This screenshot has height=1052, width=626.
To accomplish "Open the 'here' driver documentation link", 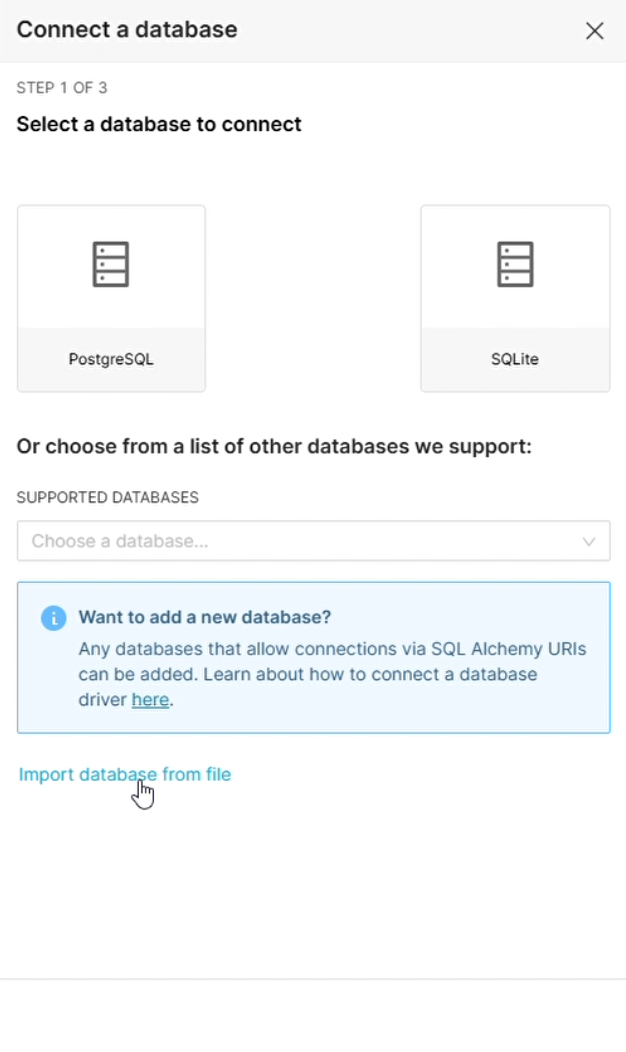I will 150,700.
